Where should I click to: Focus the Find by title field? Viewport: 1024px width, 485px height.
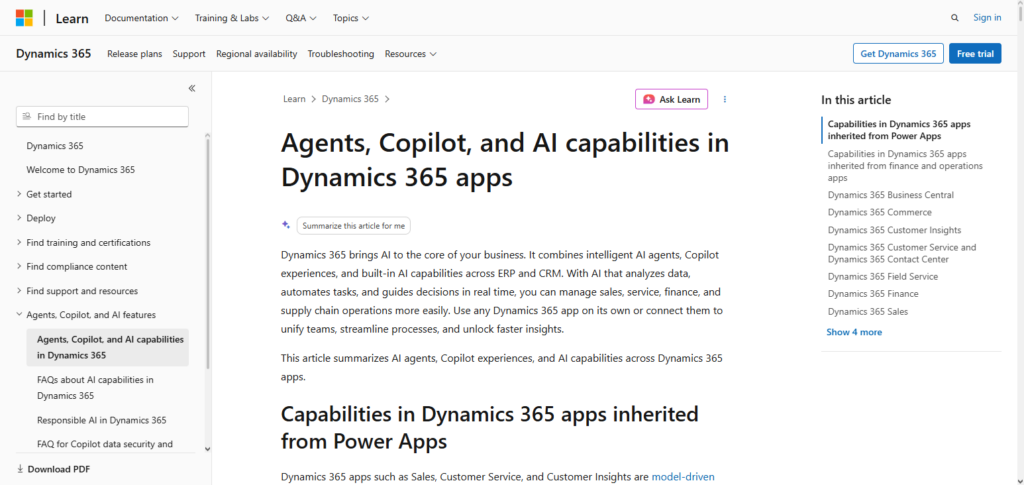click(102, 117)
